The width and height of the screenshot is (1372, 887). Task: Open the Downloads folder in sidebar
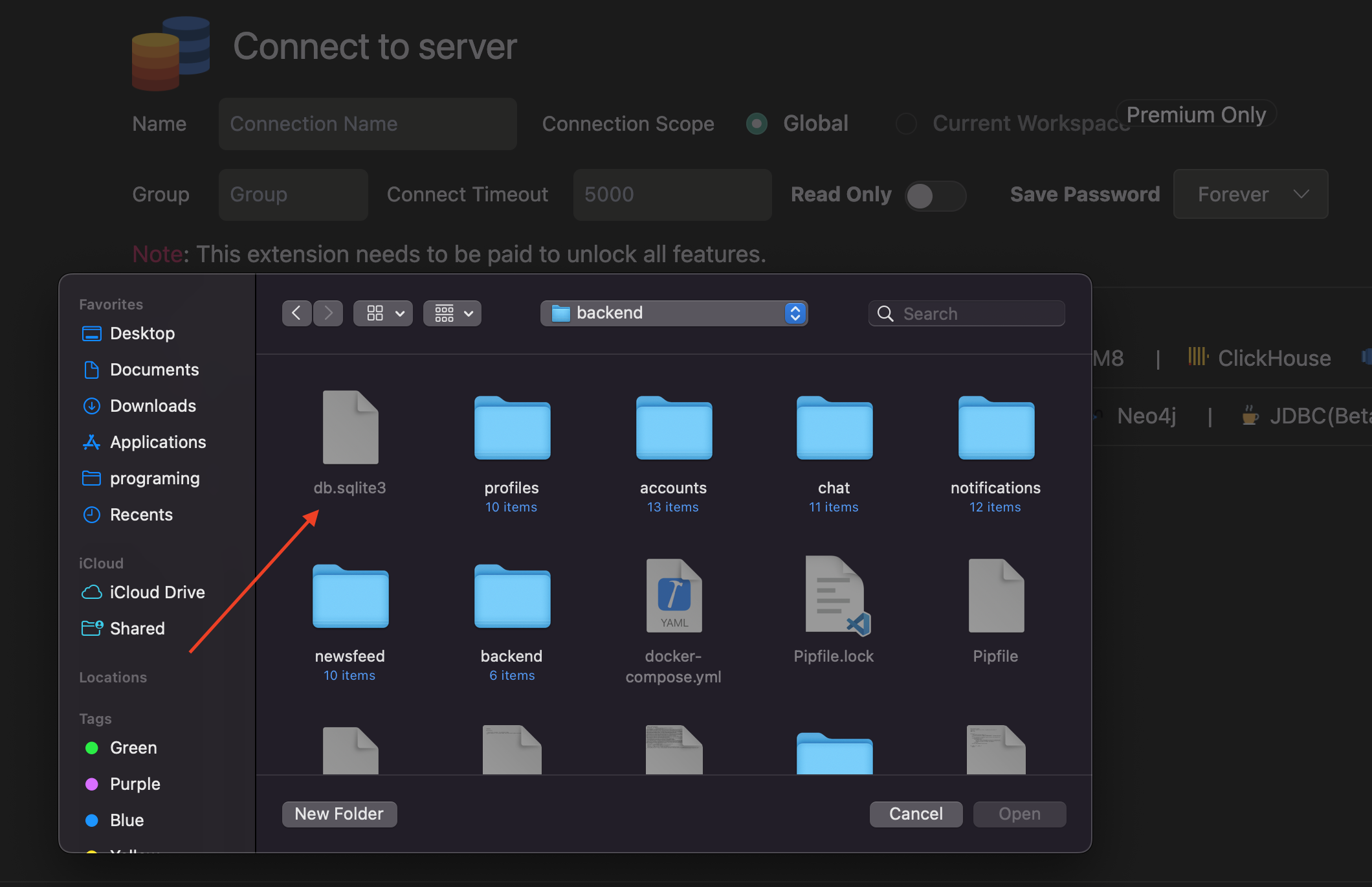pyautogui.click(x=153, y=405)
